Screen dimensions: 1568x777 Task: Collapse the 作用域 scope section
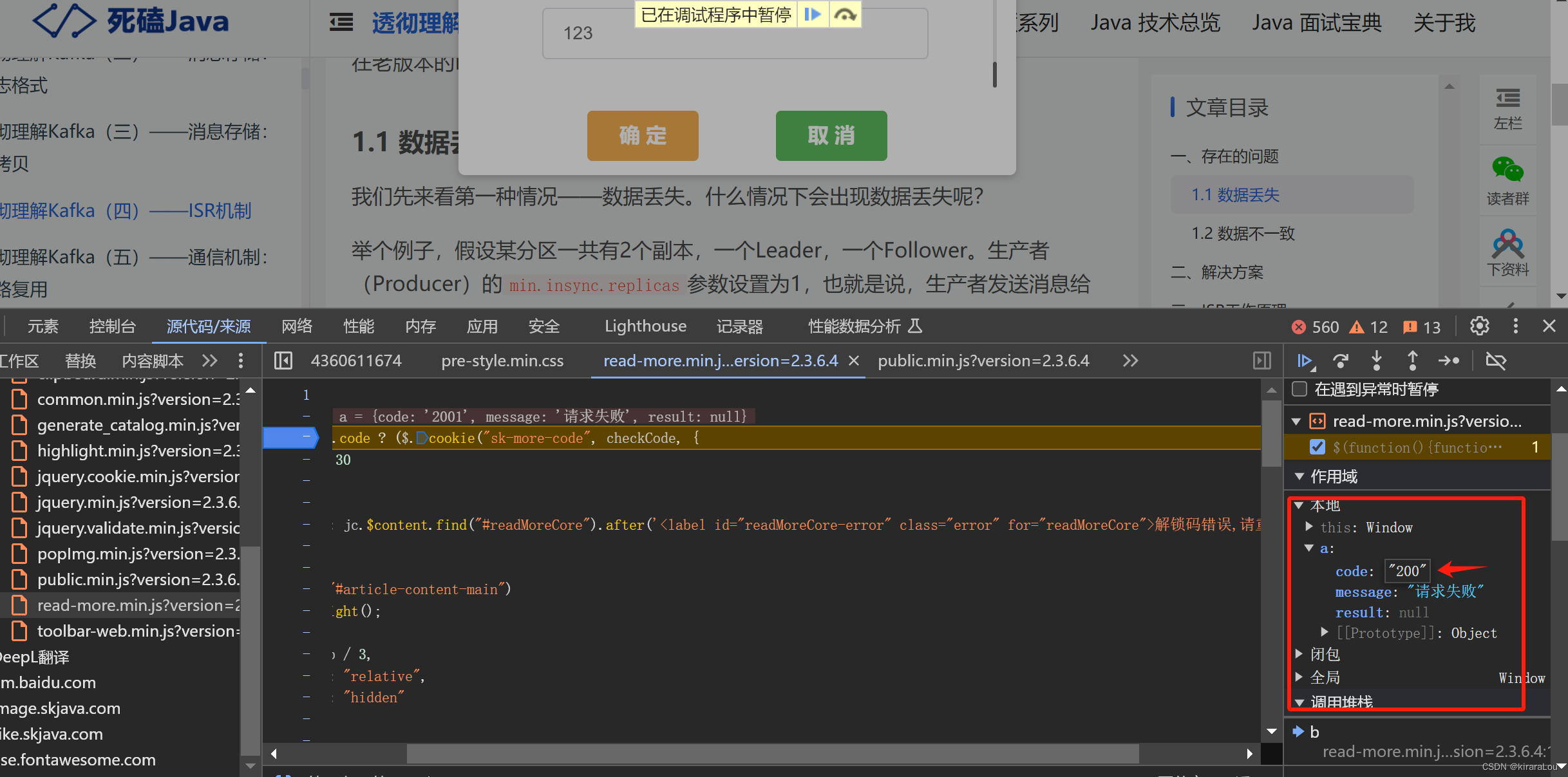point(1299,477)
